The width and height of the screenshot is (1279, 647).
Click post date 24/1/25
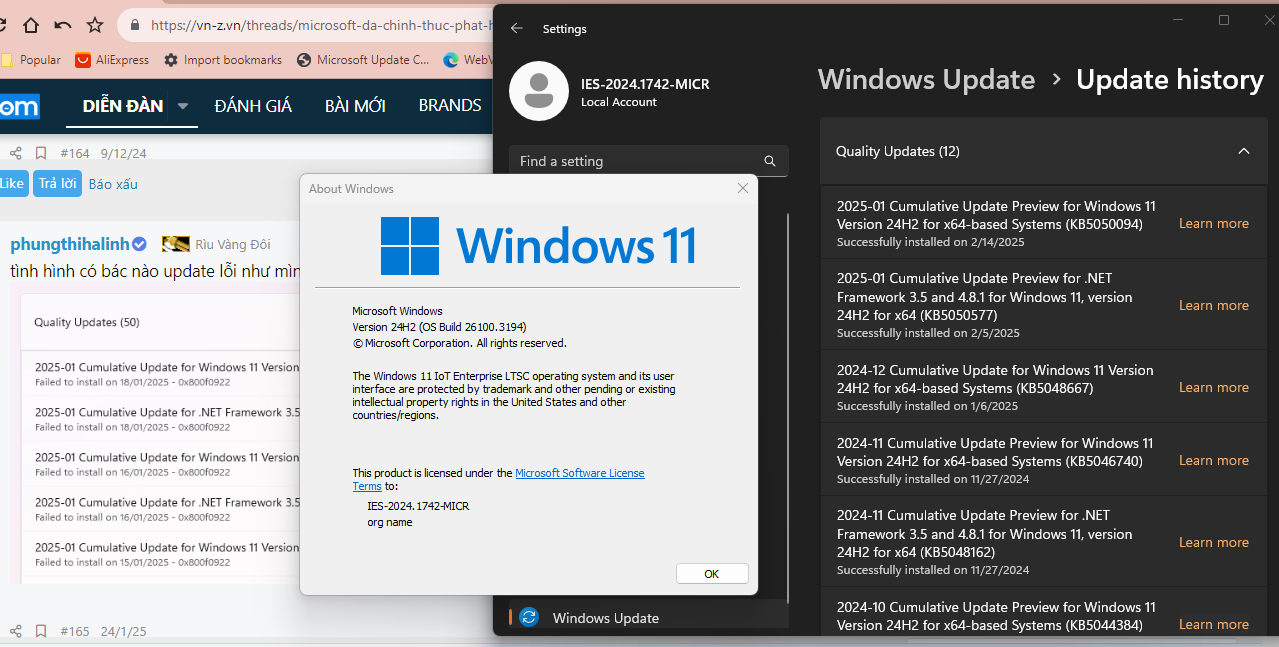tap(124, 631)
